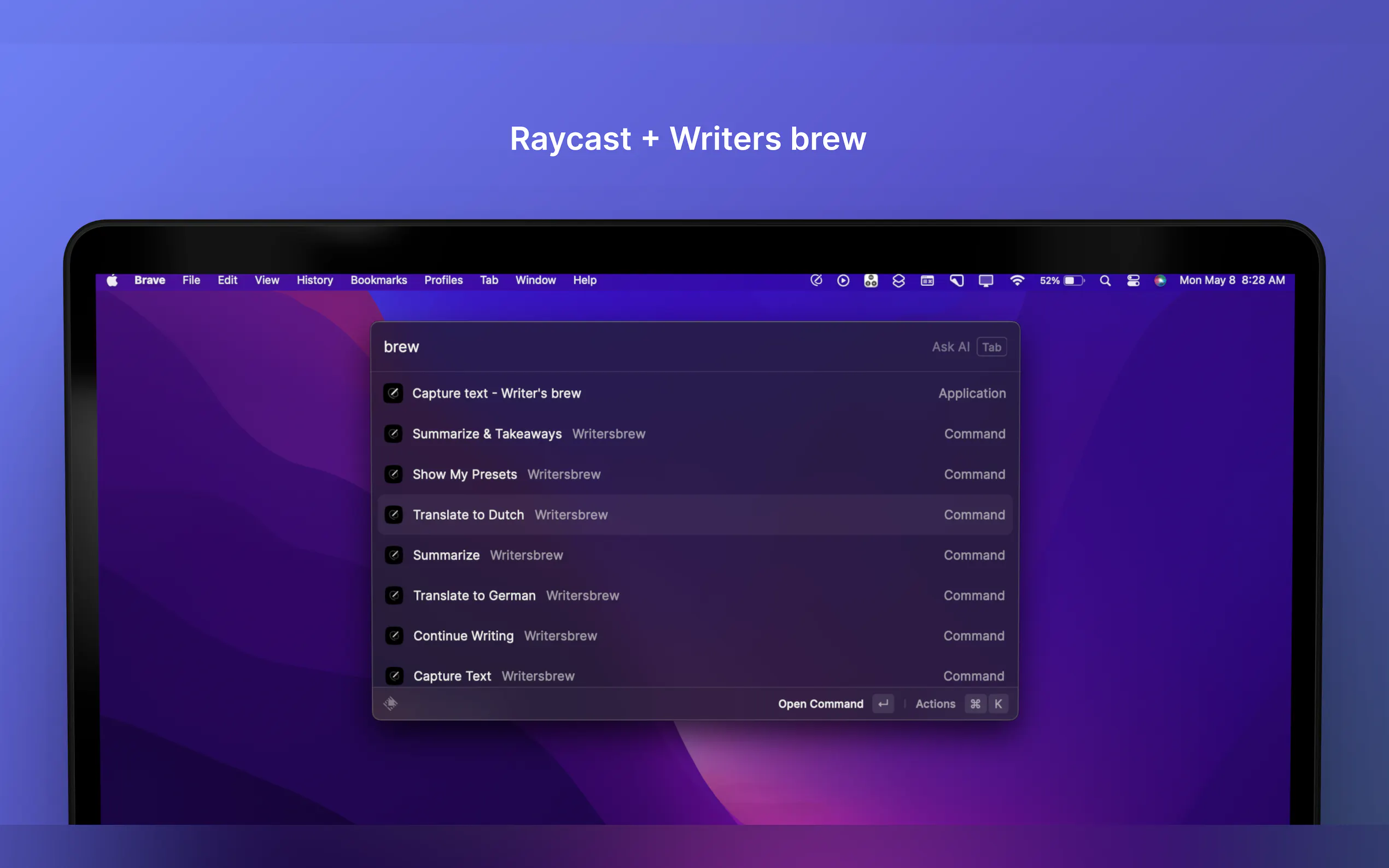Click the date and time in menu bar
This screenshot has width=1389, height=868.
pyautogui.click(x=1232, y=280)
